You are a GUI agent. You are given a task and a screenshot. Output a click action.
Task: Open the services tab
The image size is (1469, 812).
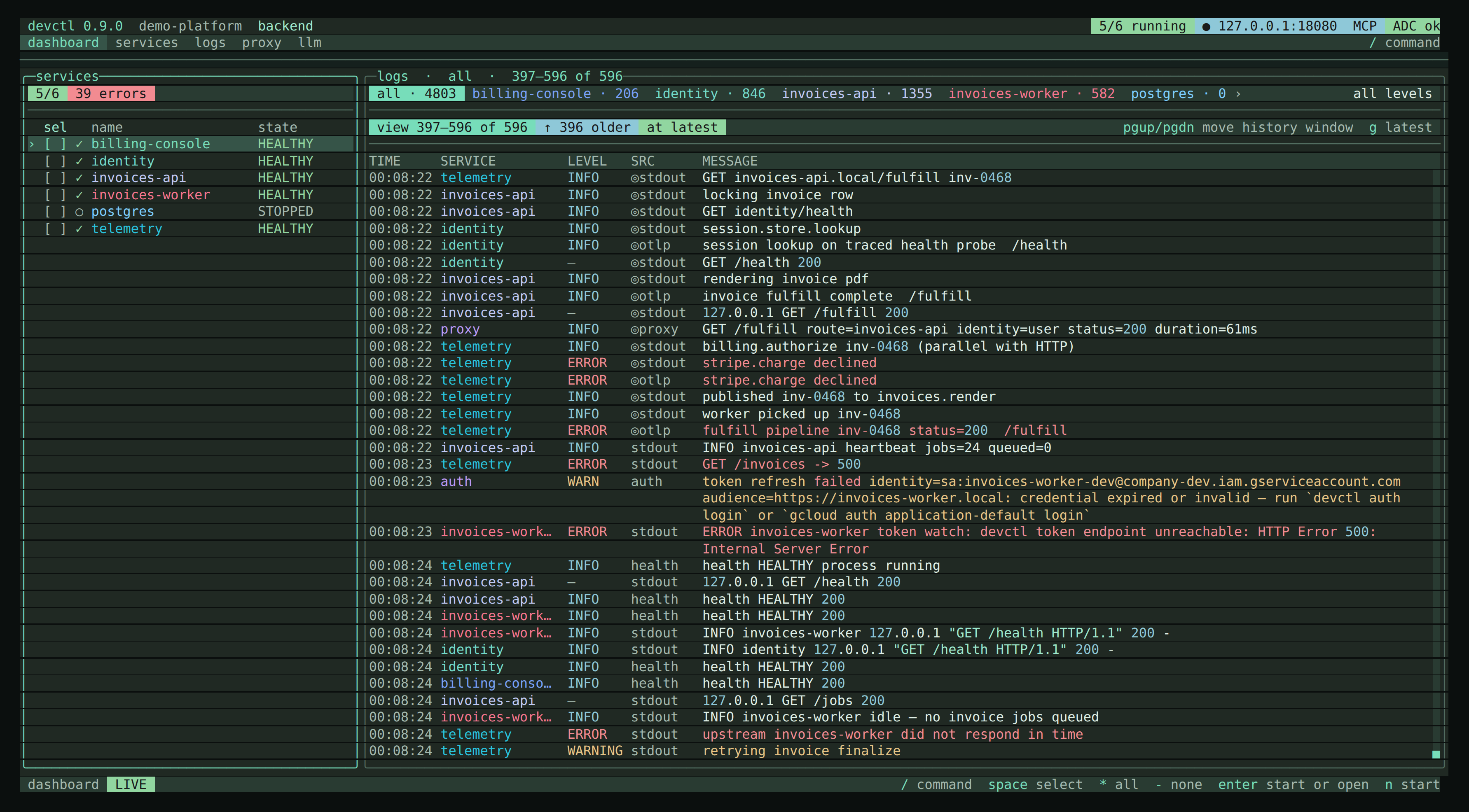tap(147, 43)
